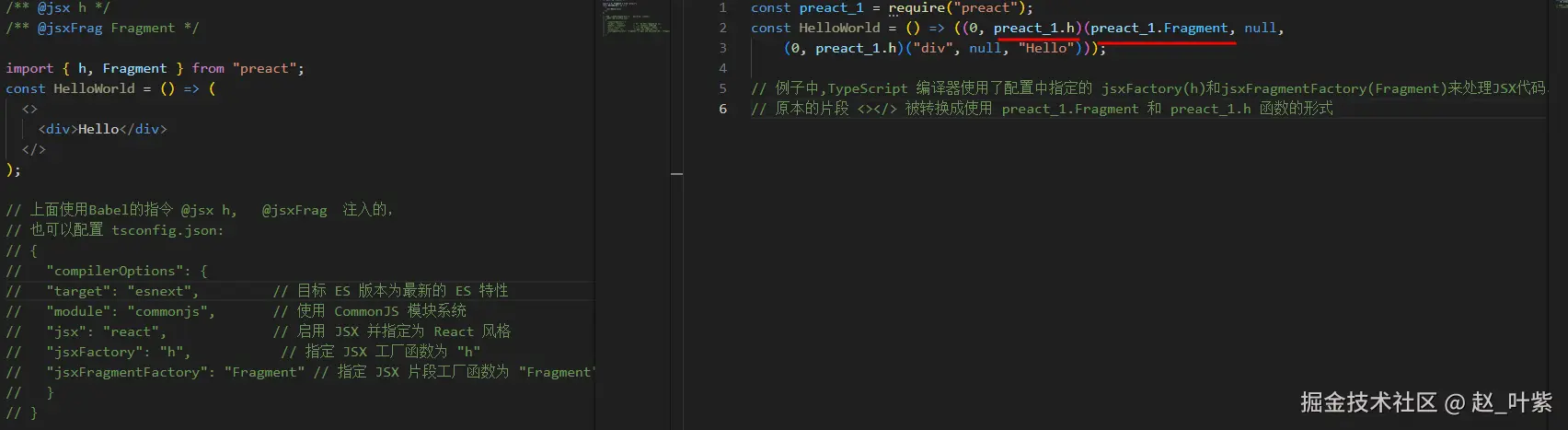Click the comment mentioning 'jsxFactory(h)' on line 5
This screenshot has width=1568, height=430.
(x=1148, y=88)
